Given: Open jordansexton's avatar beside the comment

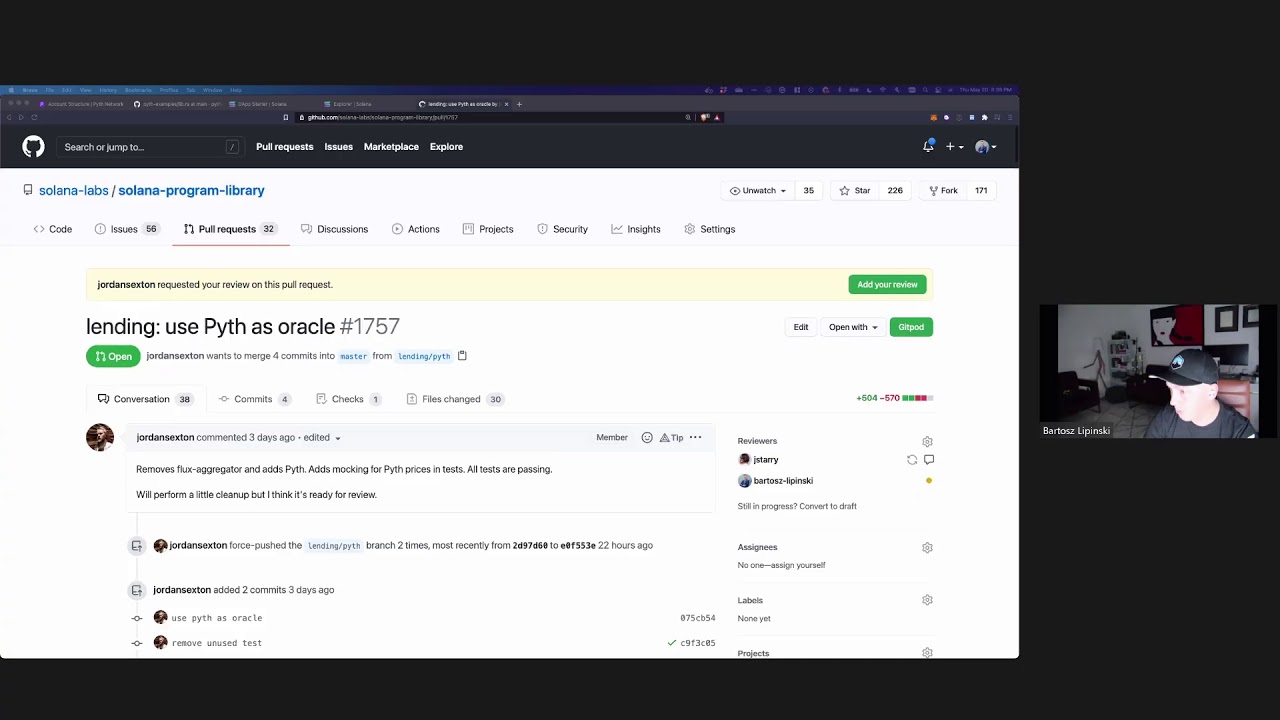Looking at the screenshot, I should (100, 437).
